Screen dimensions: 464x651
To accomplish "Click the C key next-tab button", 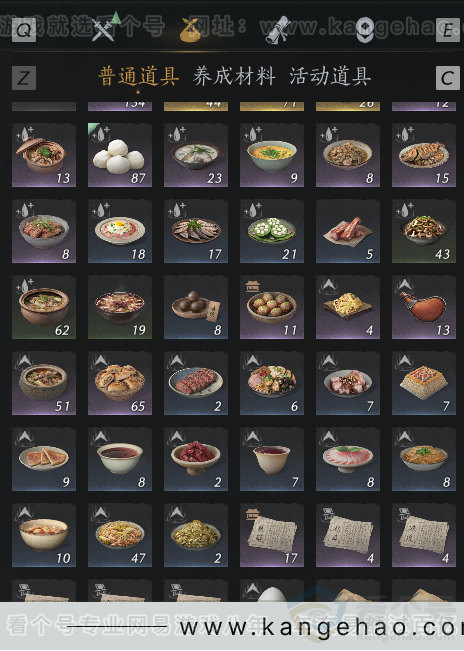I will 447,78.
